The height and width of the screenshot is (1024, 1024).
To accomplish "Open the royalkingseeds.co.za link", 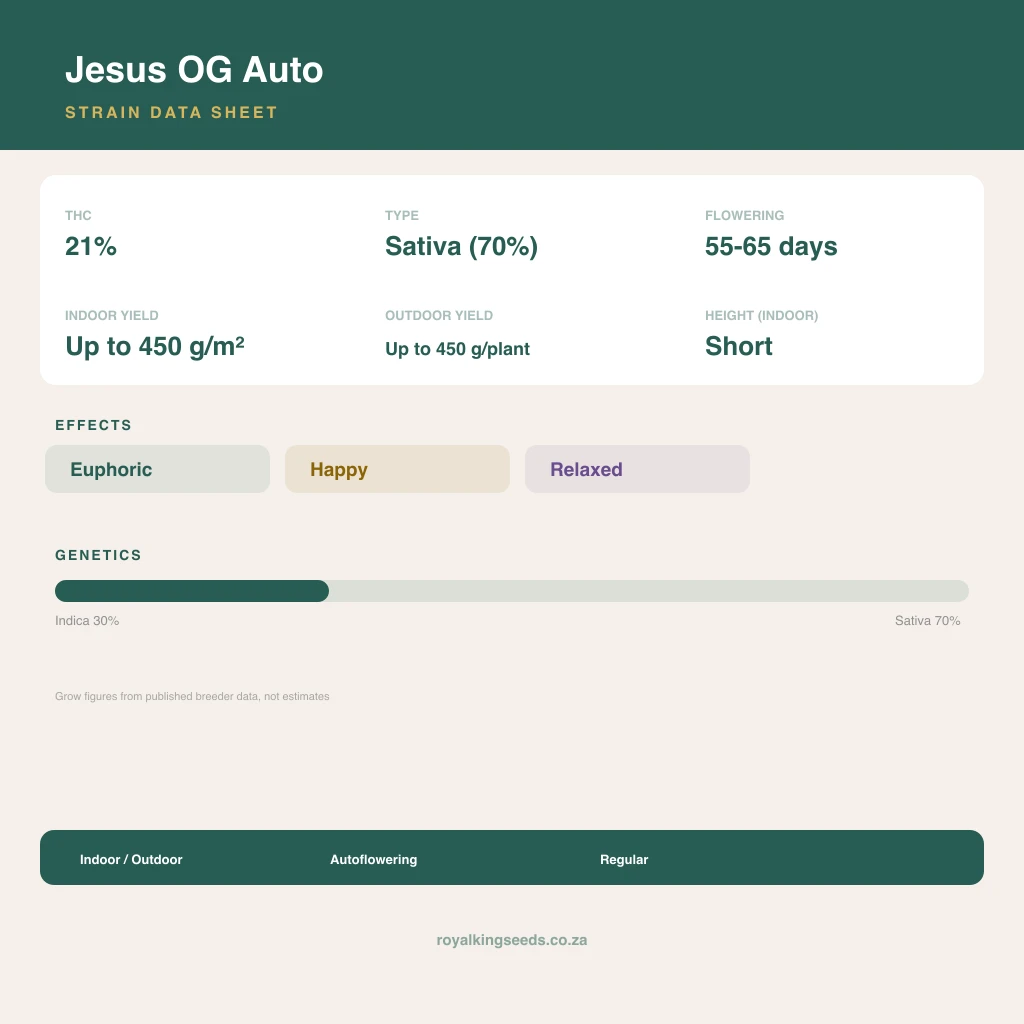I will coord(511,940).
